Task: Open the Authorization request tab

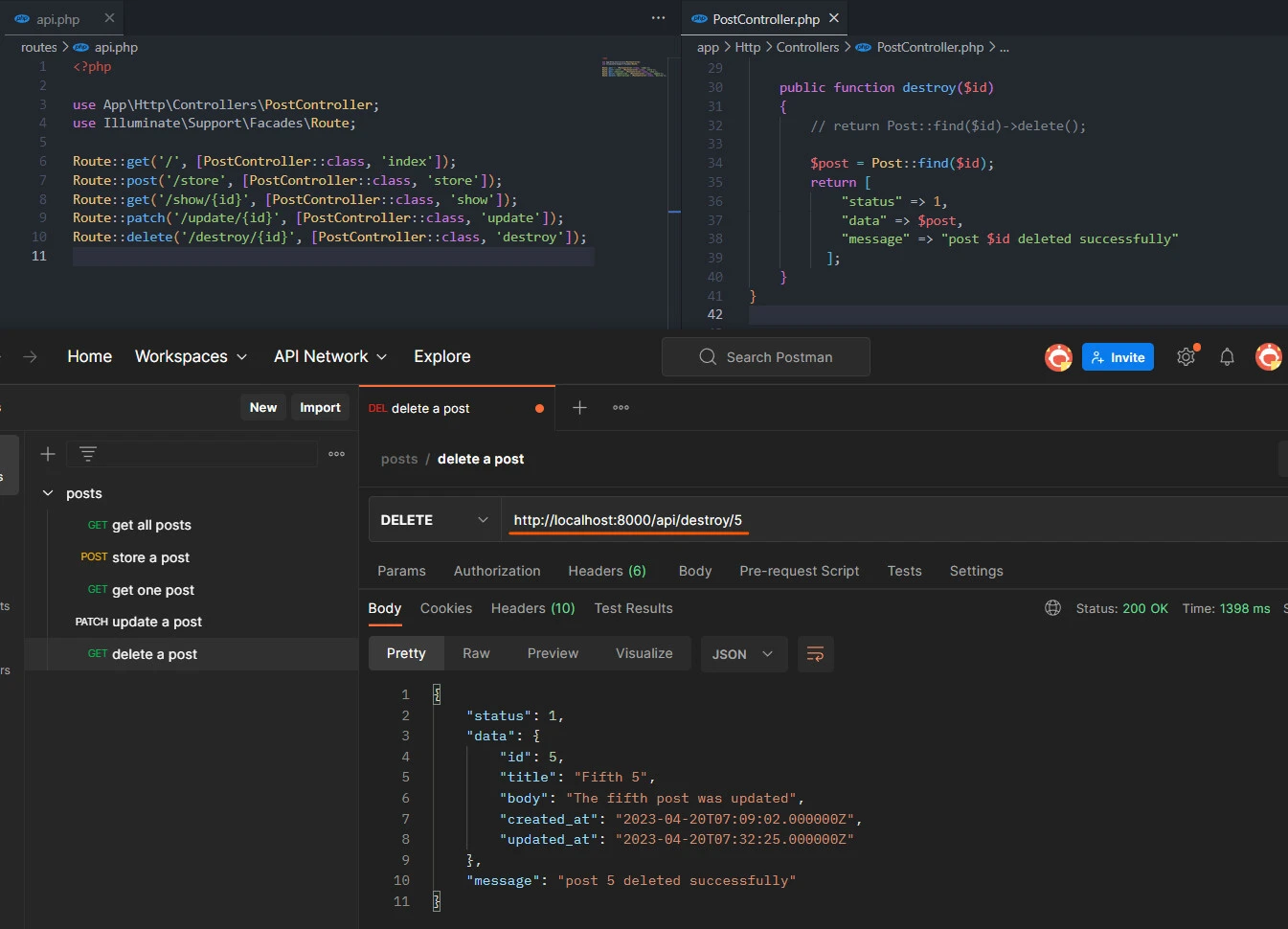Action: tap(497, 571)
